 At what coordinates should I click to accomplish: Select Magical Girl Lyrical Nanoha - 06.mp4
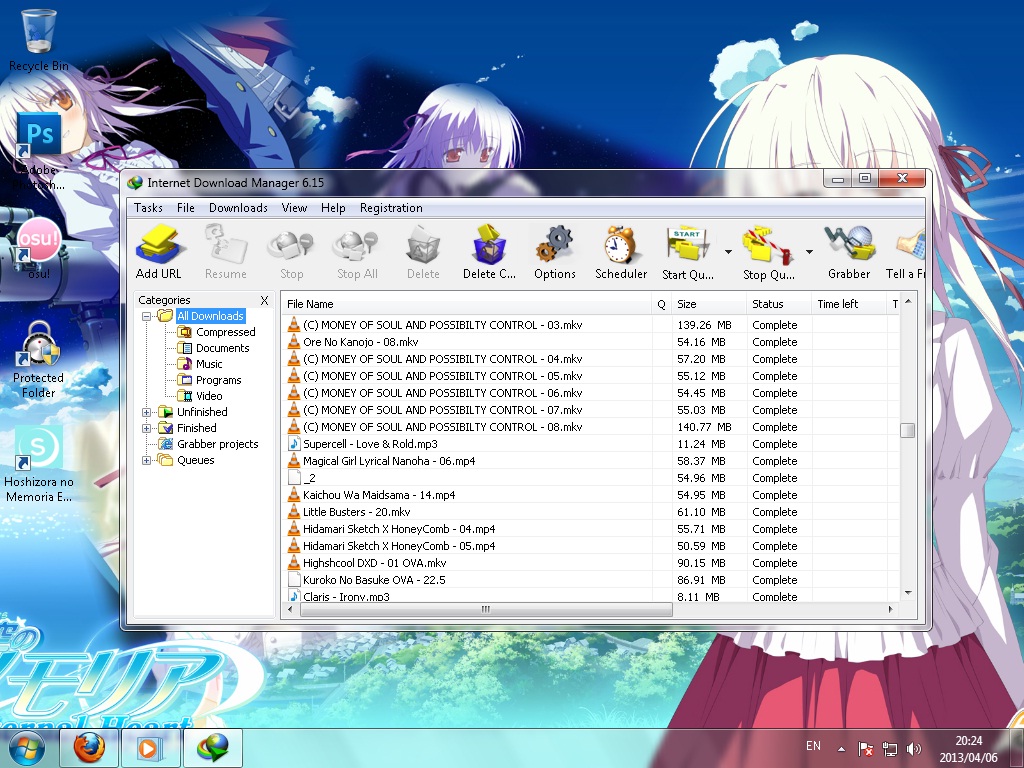point(590,461)
